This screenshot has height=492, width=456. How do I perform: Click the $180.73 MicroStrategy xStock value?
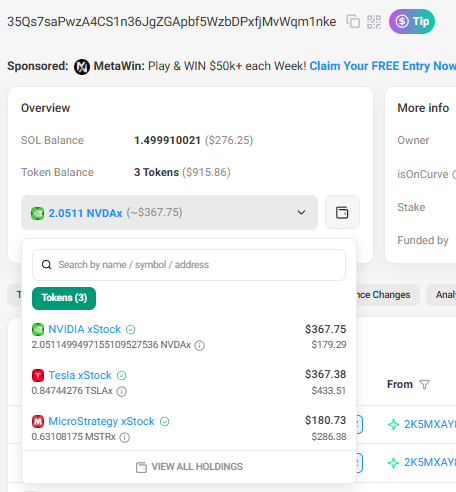[326, 420]
